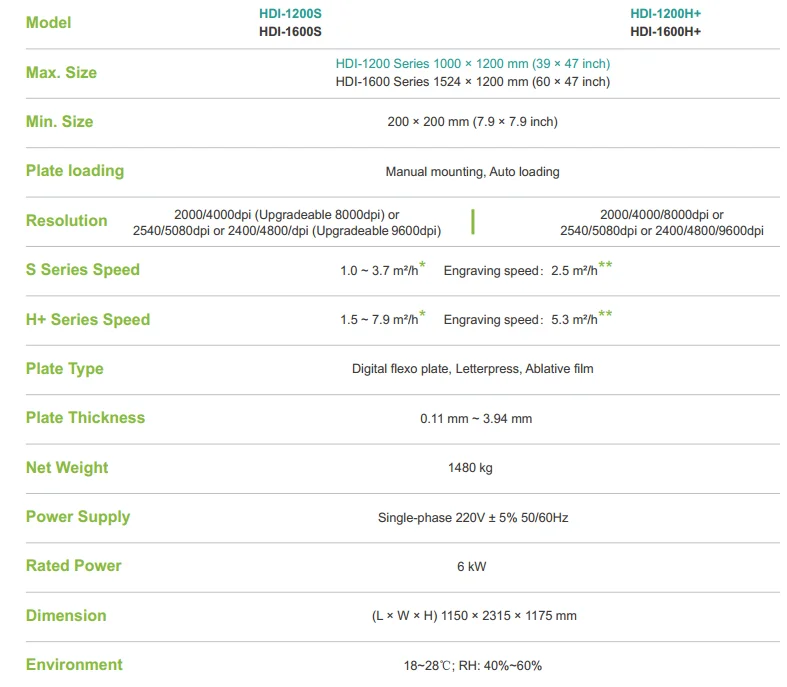Click the green divider in the Resolution row
Image resolution: width=787 pixels, height=687 pixels.
click(x=473, y=221)
